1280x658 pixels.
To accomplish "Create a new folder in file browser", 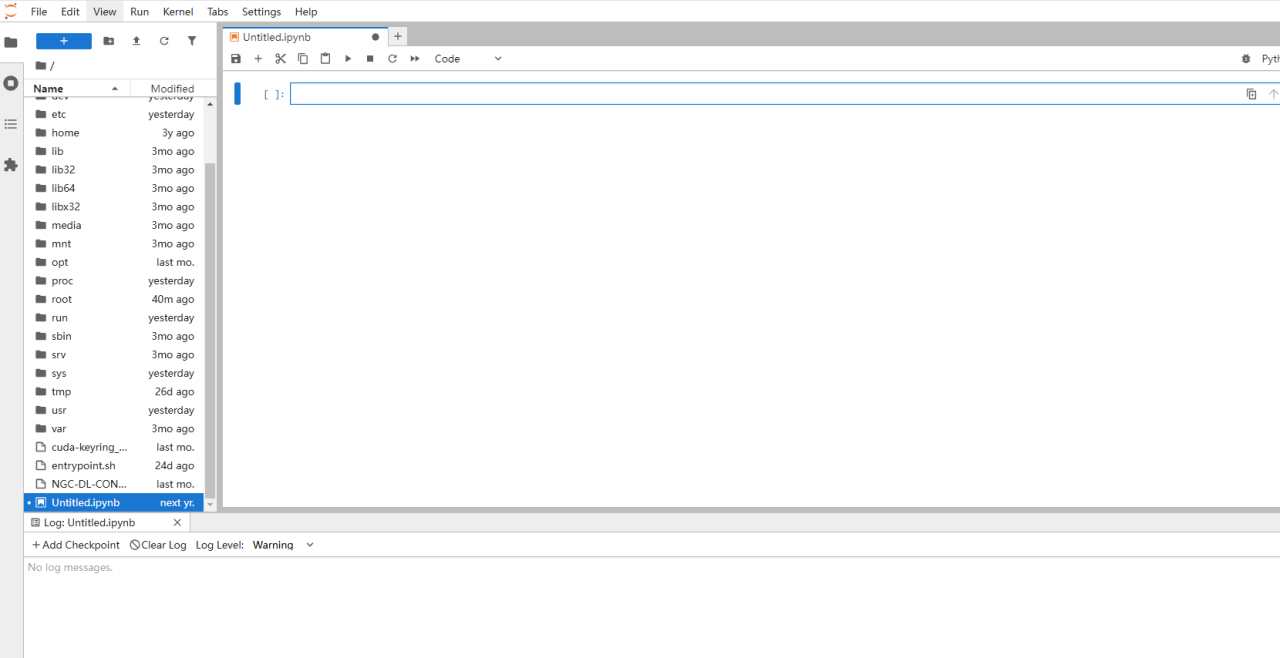I will coord(109,41).
